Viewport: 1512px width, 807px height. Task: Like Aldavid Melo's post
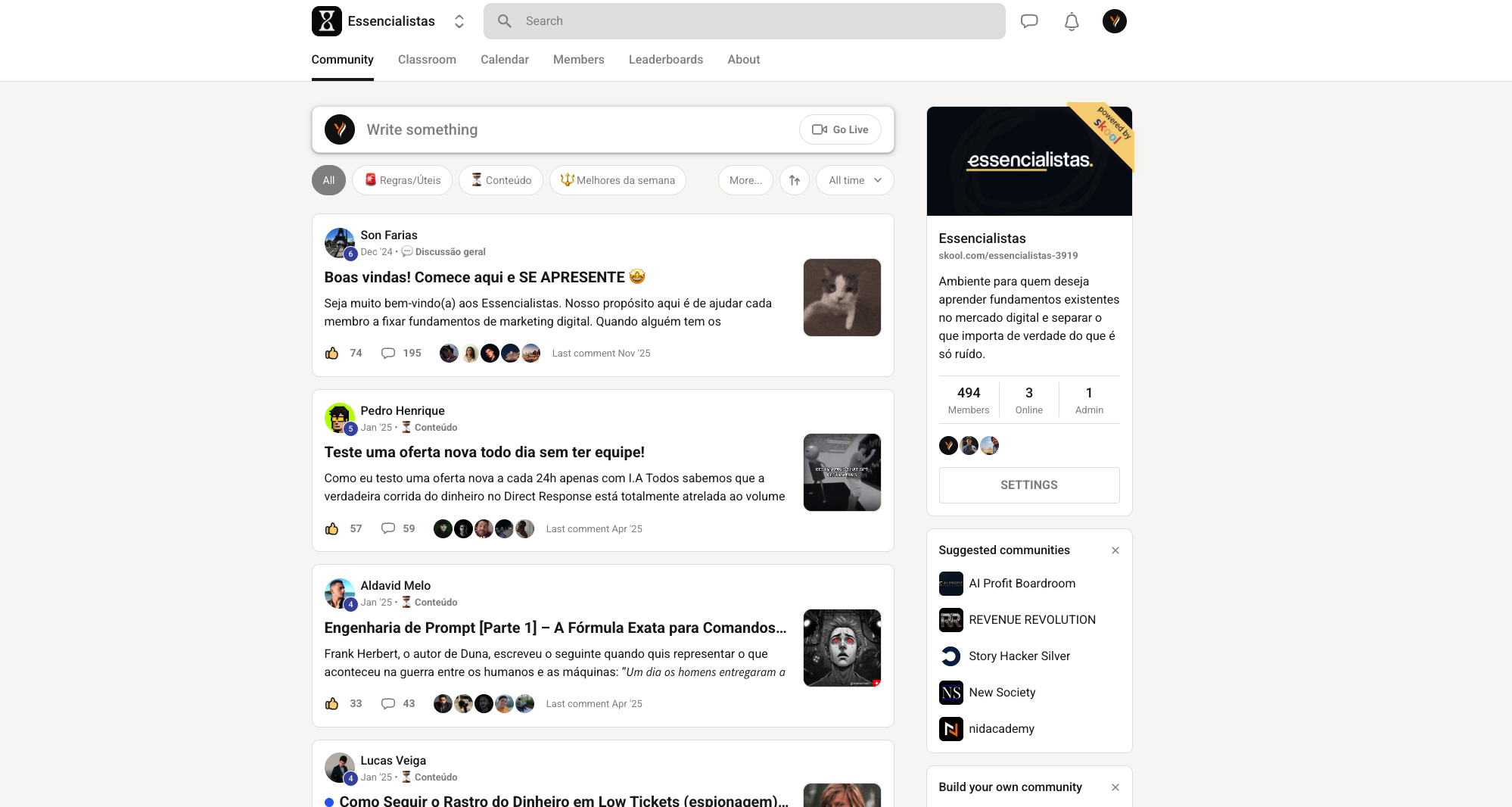coord(331,704)
